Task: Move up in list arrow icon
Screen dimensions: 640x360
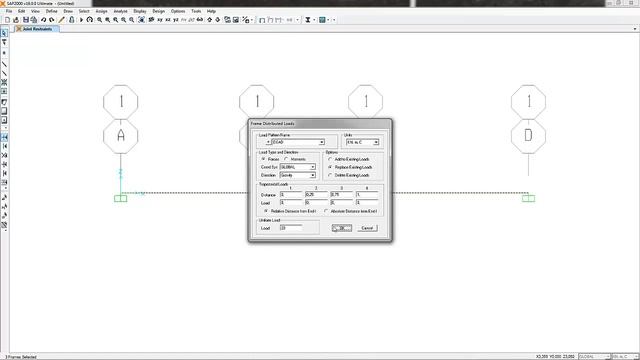Action: click(210, 20)
